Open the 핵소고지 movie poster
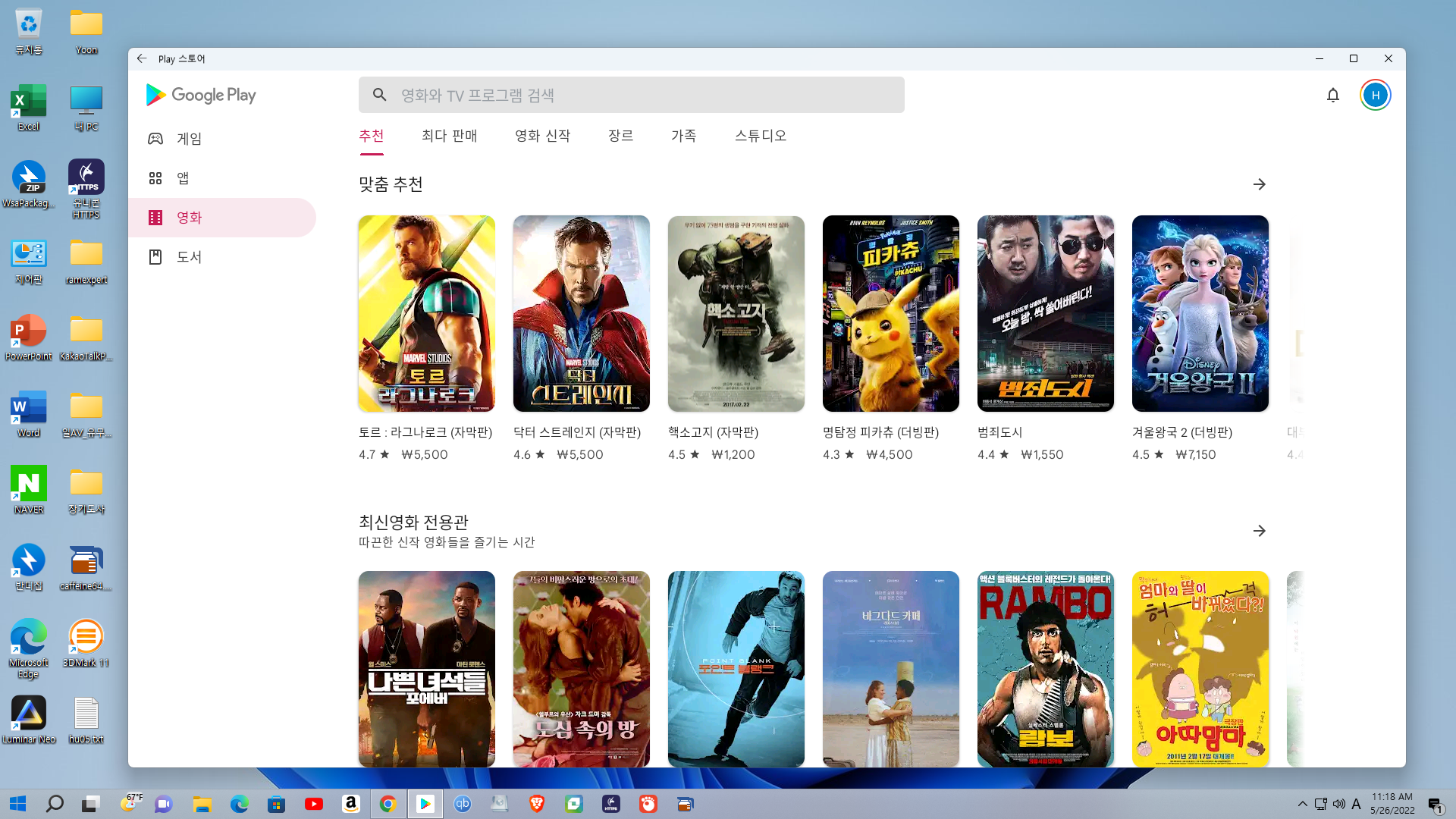This screenshot has width=1456, height=819. coord(736,314)
